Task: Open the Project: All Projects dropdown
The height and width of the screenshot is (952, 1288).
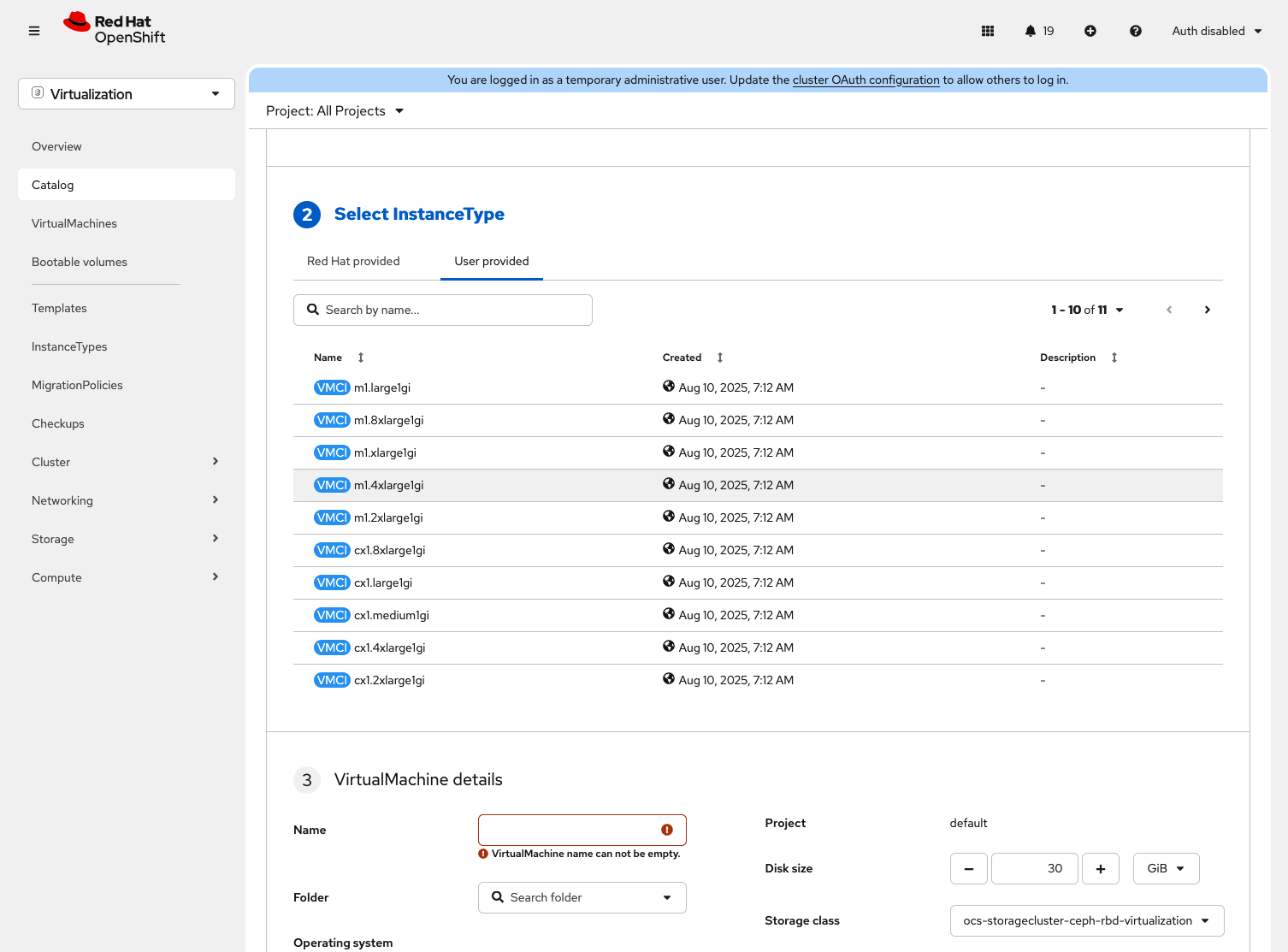Action: tap(334, 111)
